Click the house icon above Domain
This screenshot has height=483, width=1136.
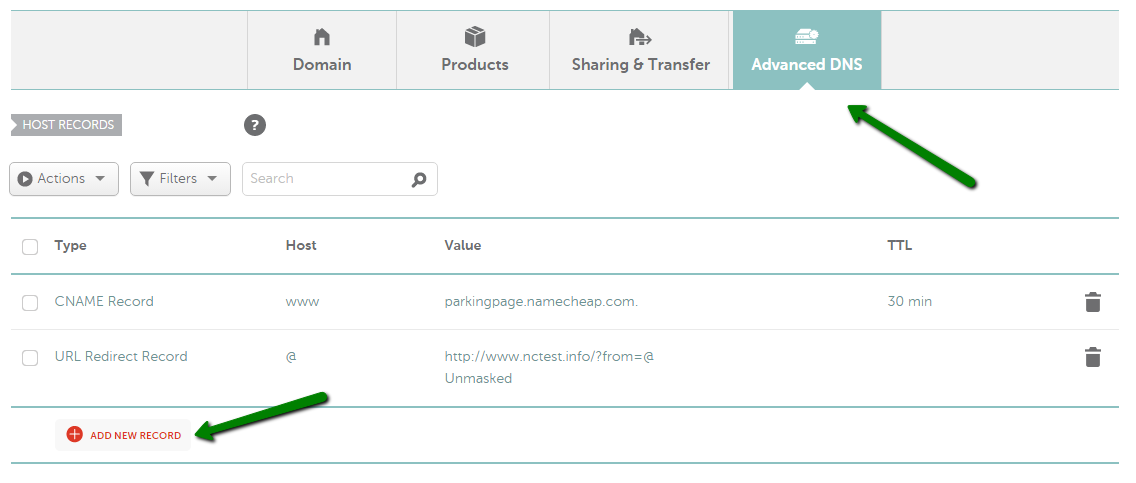pyautogui.click(x=322, y=36)
